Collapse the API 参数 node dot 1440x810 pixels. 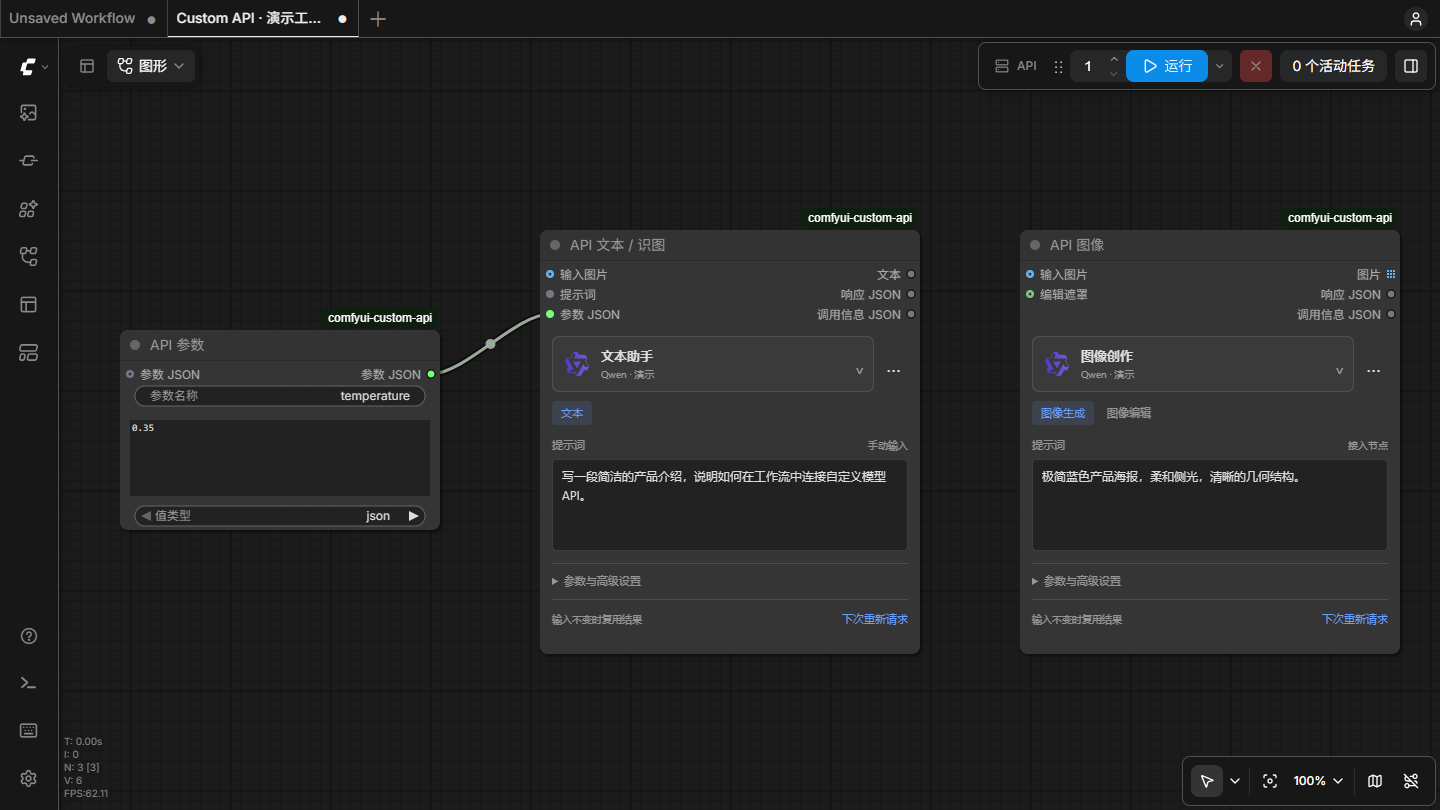[135, 345]
